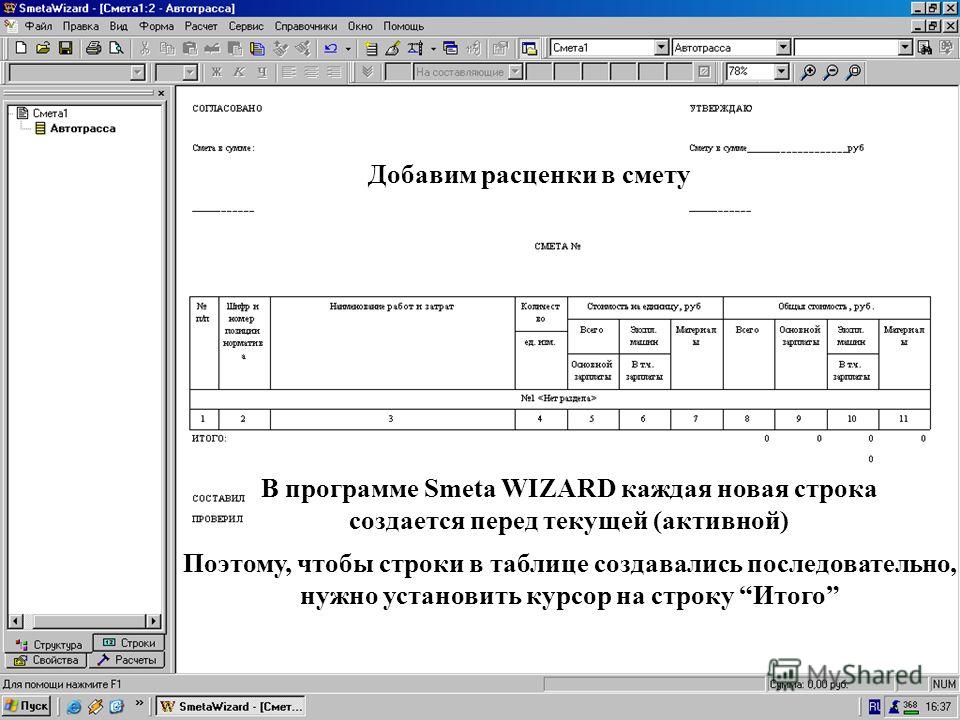Align text center
This screenshot has width=960, height=720.
pos(311,72)
